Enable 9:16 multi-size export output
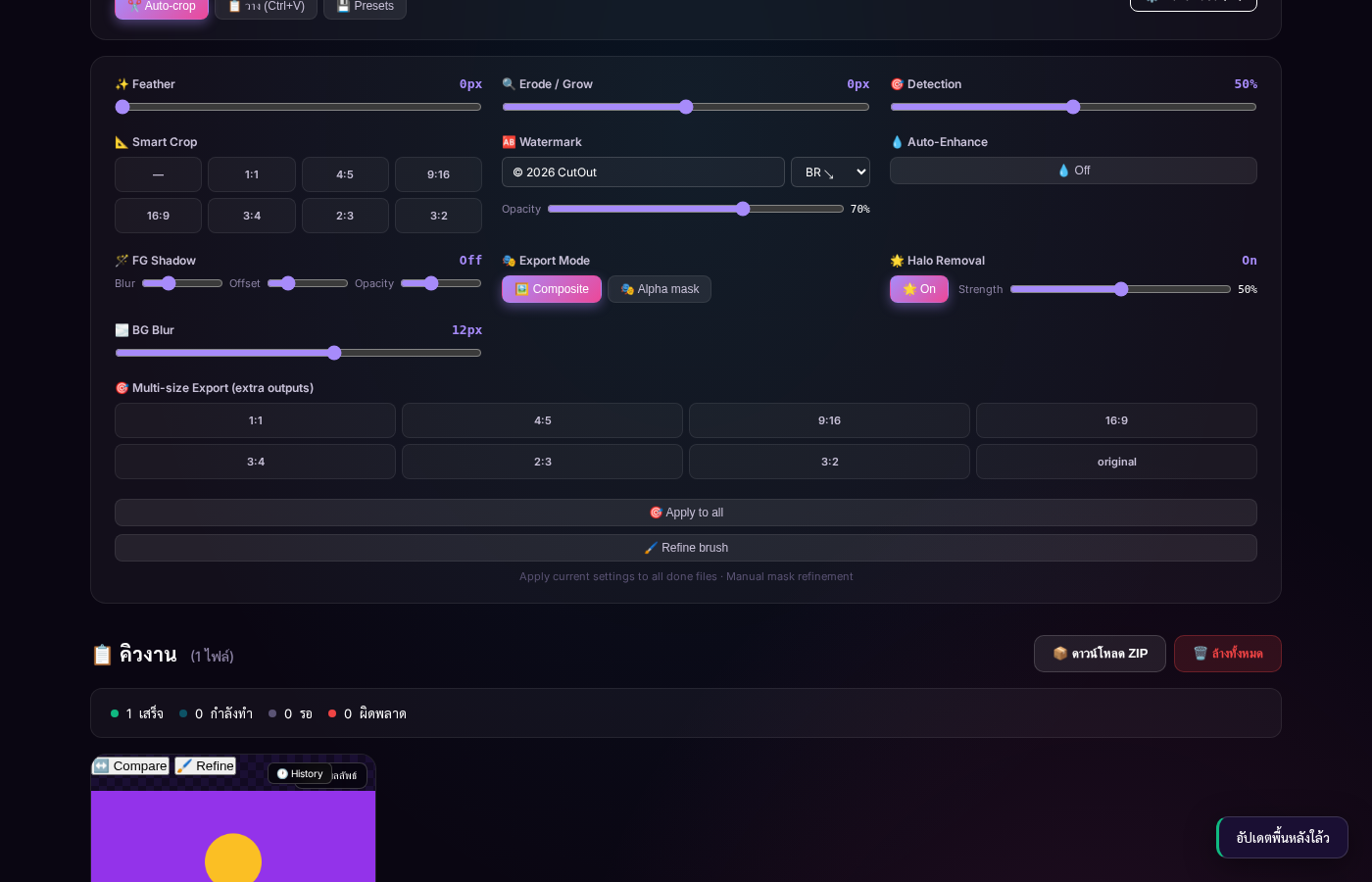The image size is (1372, 882). click(829, 420)
